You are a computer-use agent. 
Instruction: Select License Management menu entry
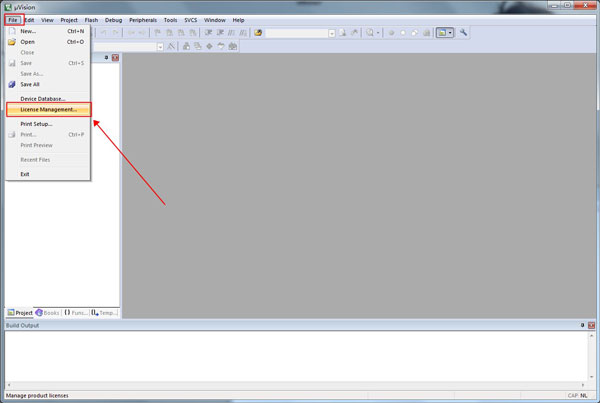[48, 109]
